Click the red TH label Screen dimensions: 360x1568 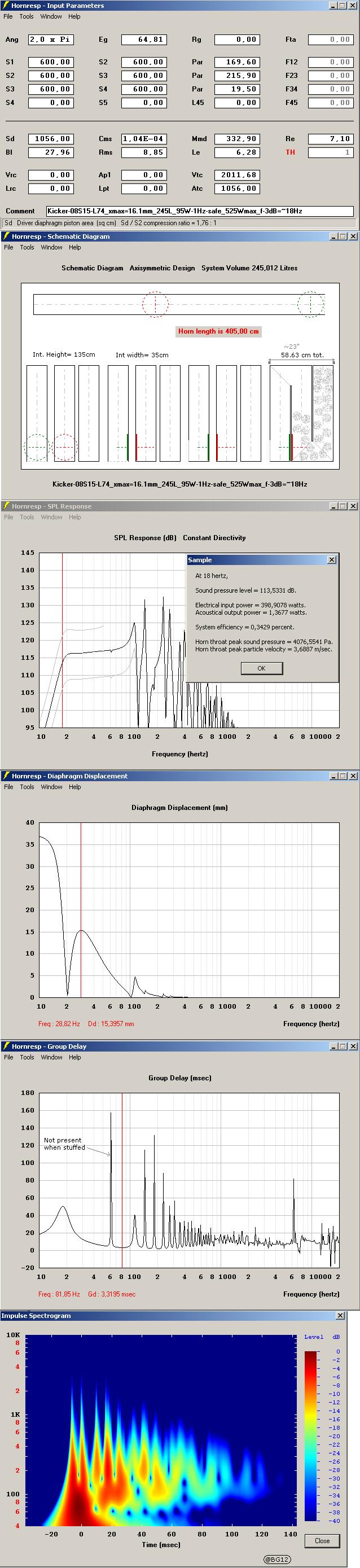click(290, 152)
